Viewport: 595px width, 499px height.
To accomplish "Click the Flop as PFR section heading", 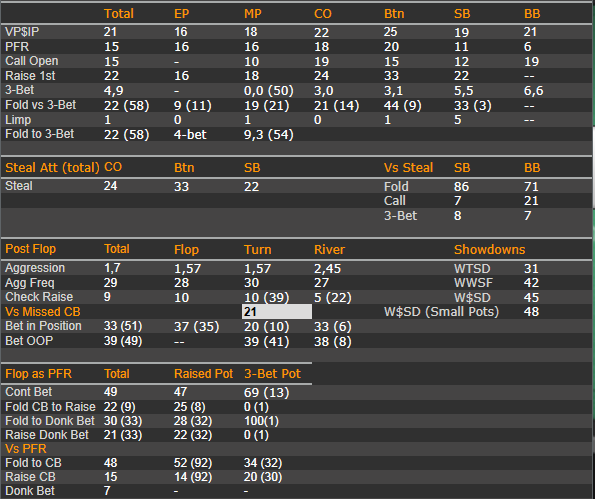I will 38,374.
